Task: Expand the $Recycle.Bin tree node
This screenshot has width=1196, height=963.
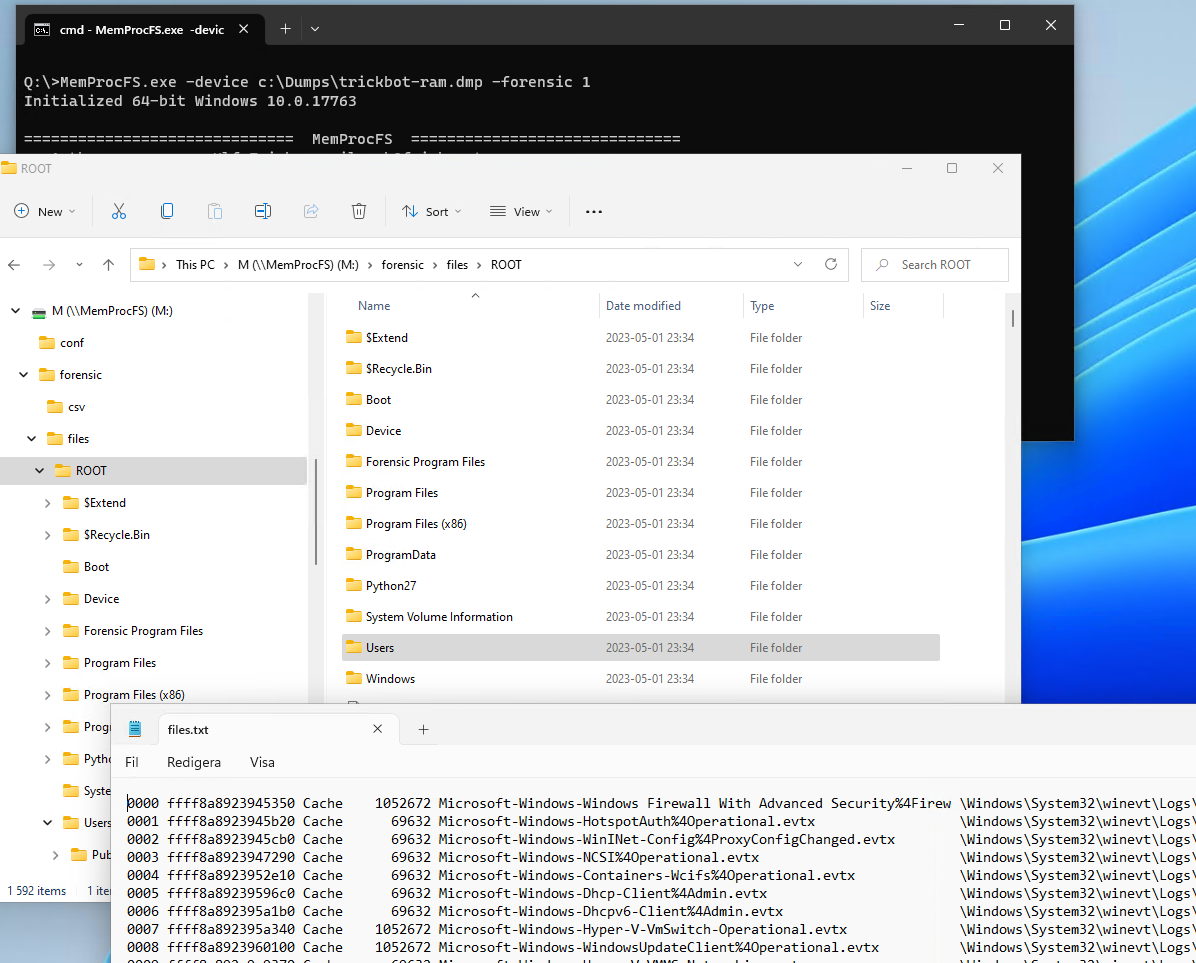Action: click(47, 535)
